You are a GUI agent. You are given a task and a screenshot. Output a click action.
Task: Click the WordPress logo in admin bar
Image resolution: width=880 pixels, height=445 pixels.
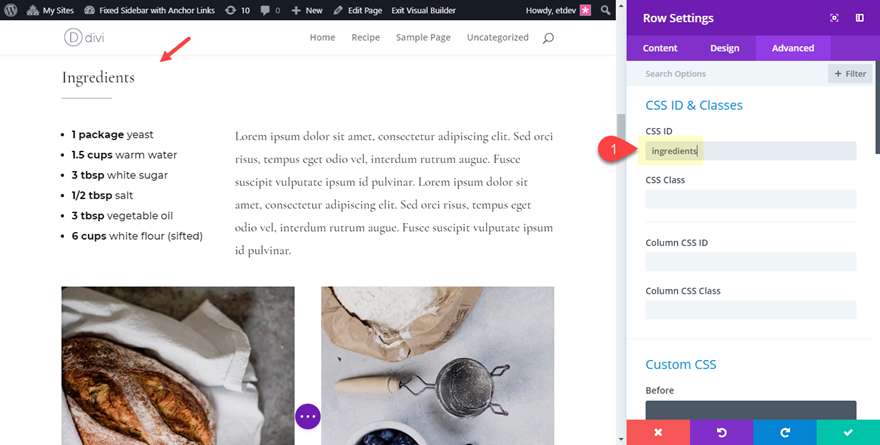(x=13, y=10)
